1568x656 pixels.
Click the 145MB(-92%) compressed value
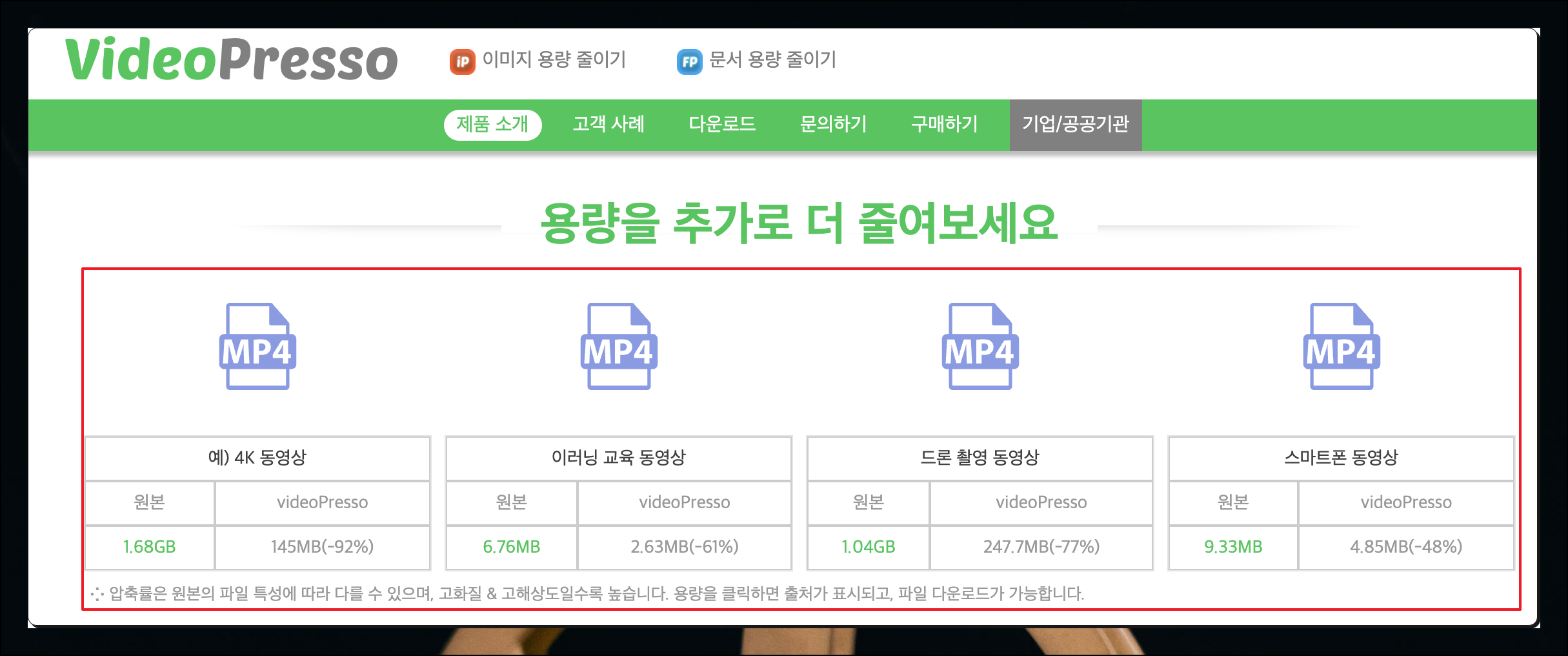point(322,547)
